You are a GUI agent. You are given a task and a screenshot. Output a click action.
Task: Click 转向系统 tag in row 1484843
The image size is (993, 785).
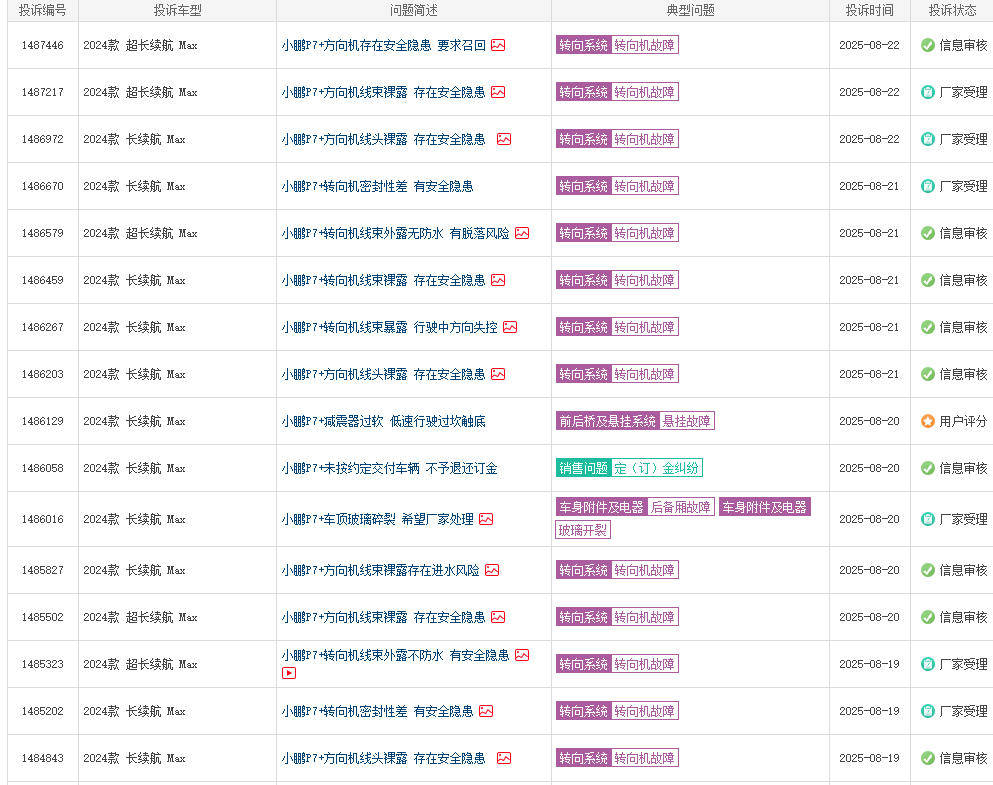tap(583, 758)
